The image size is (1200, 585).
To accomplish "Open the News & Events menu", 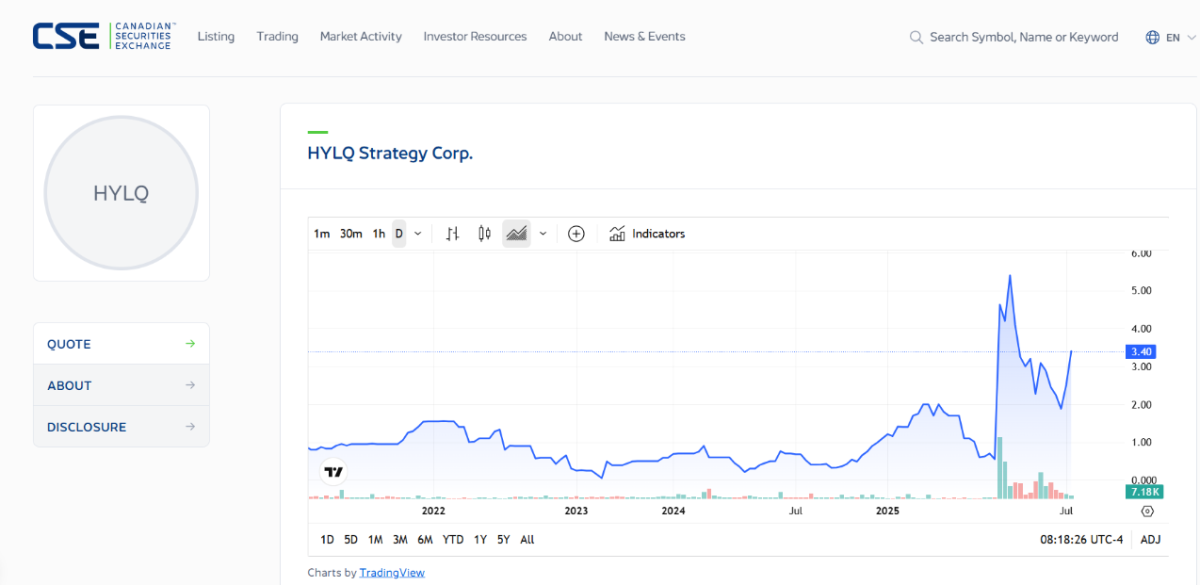I will coord(645,37).
